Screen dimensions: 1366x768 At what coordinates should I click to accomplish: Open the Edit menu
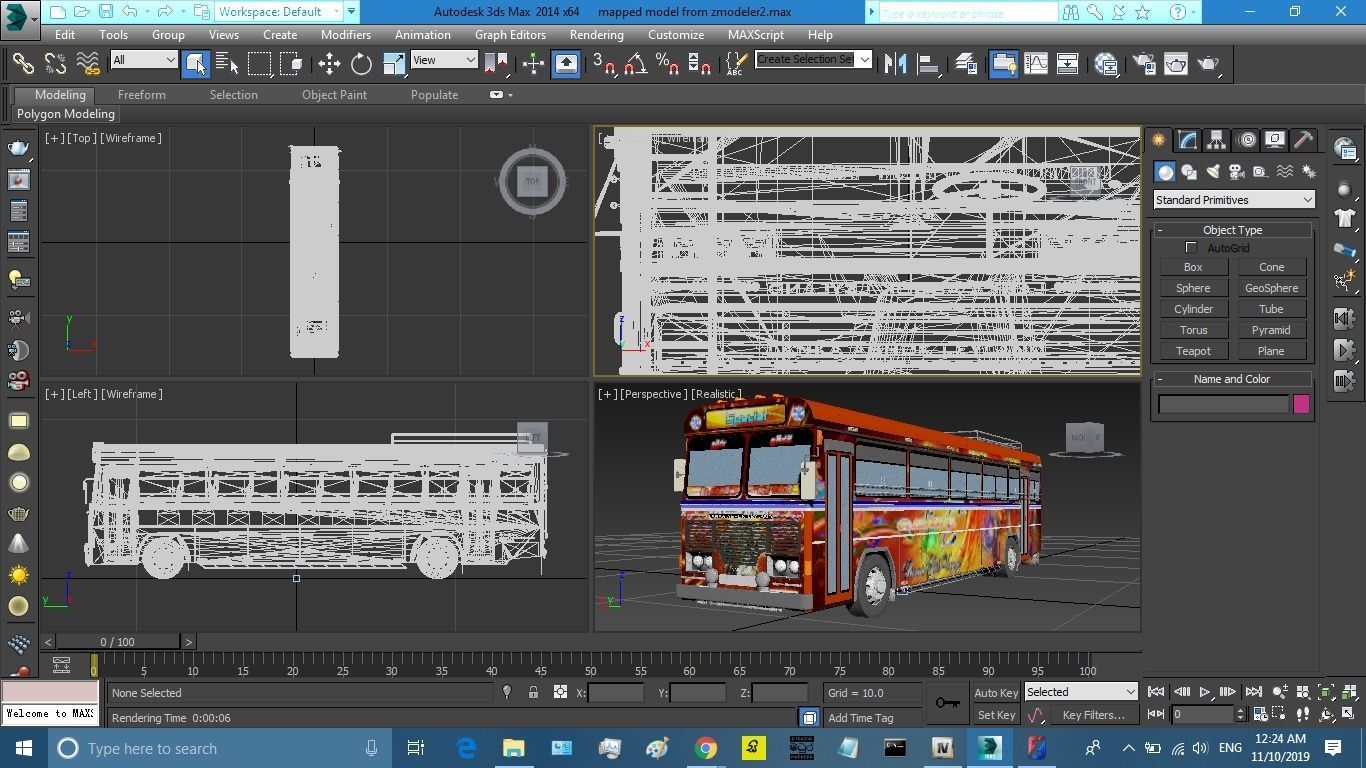tap(65, 34)
